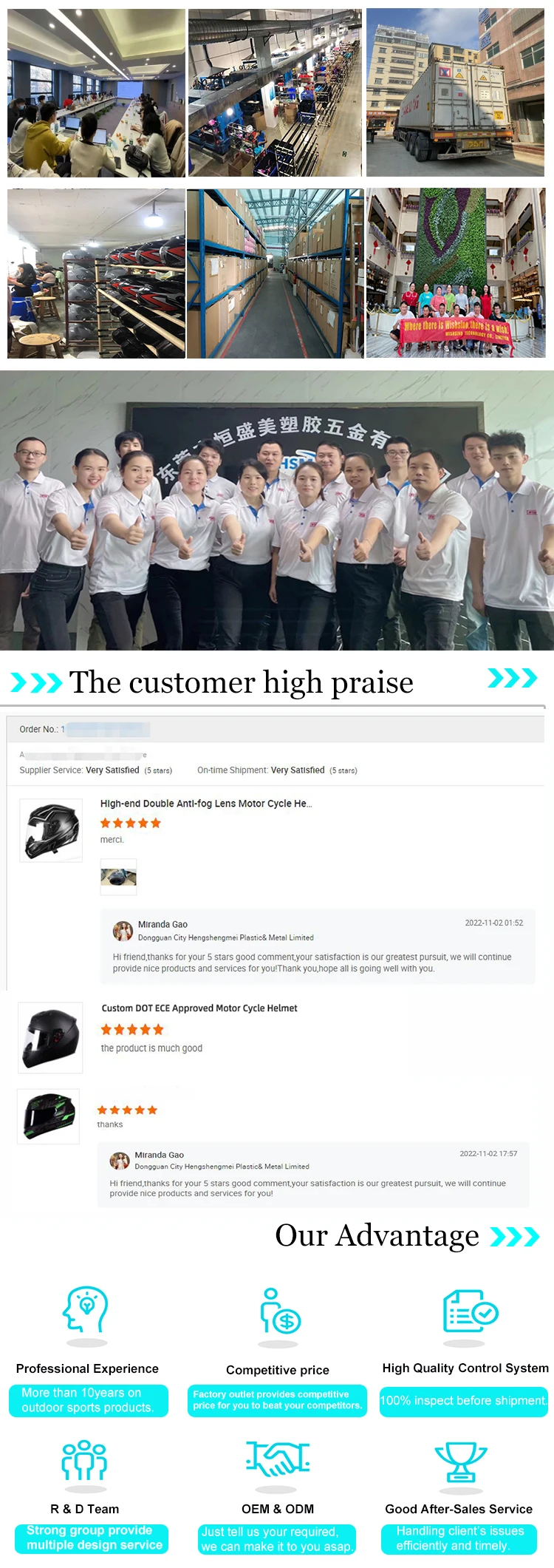Click the arrows beside Our Advantage heading
This screenshot has height=1568, width=554.
point(515,1236)
